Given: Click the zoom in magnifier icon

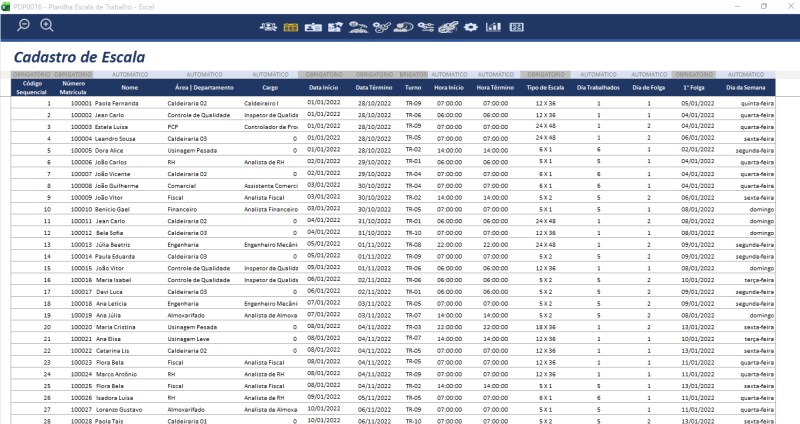Looking at the screenshot, I should click(x=46, y=25).
